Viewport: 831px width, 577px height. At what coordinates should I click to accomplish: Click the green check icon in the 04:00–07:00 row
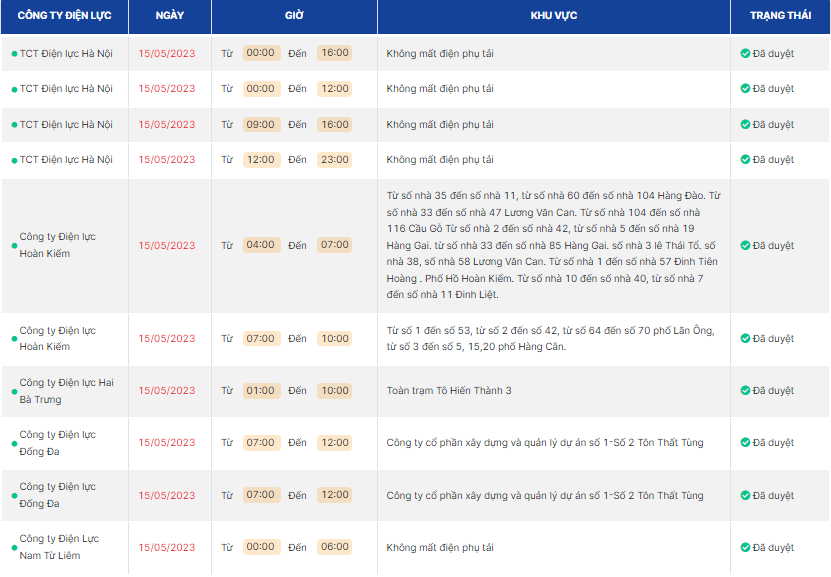[745, 245]
